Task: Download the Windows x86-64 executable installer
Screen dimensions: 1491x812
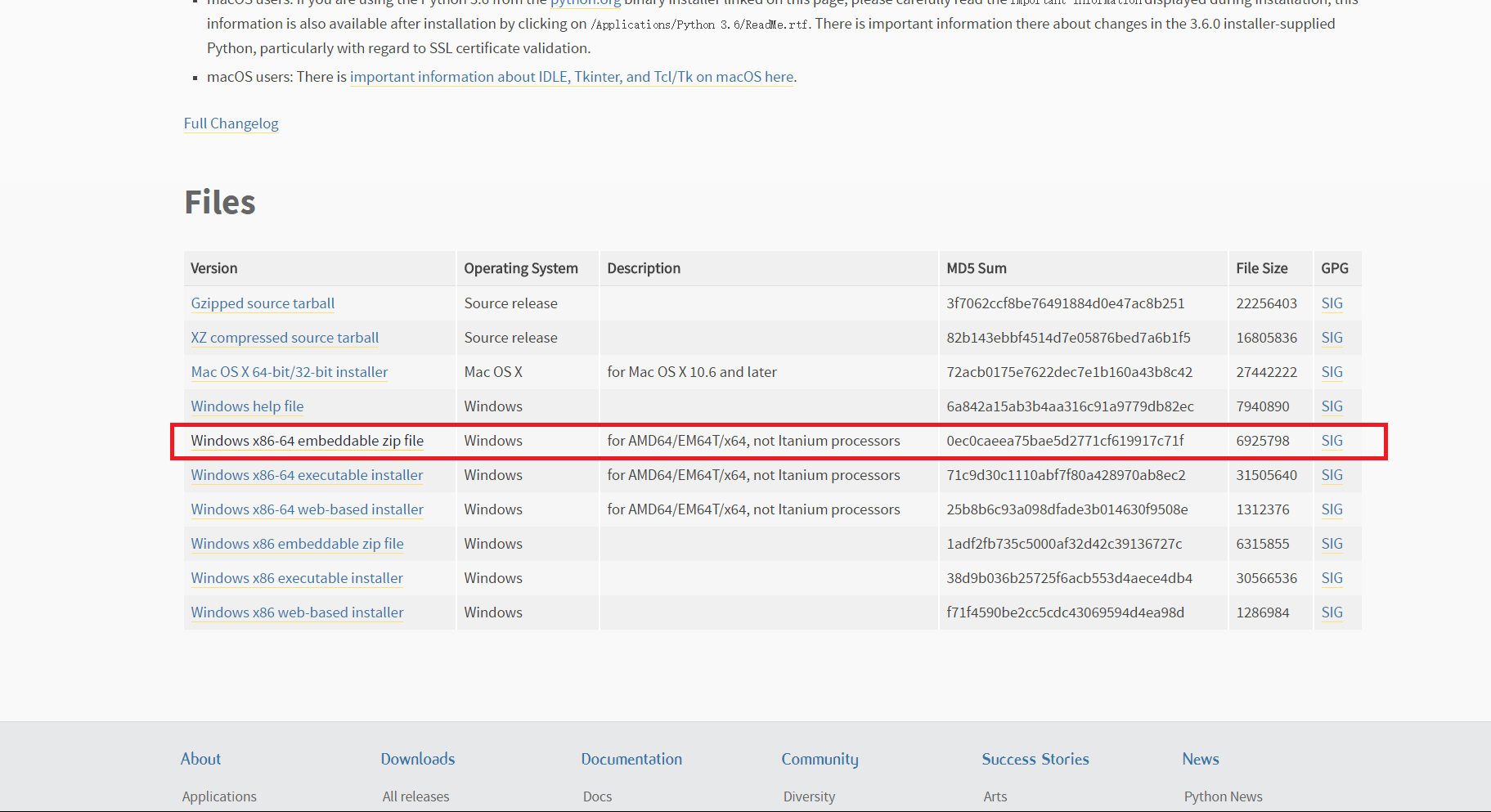Action: click(x=307, y=475)
